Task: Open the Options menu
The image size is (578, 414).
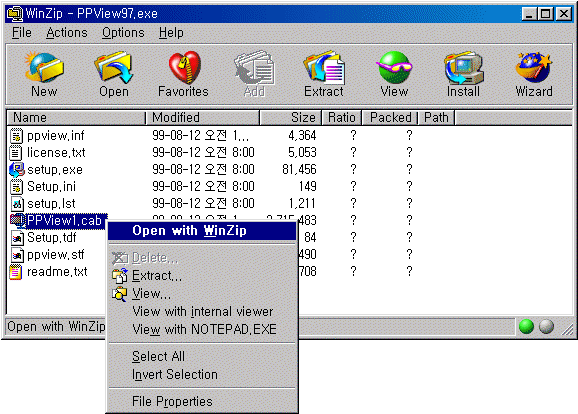Action: click(123, 33)
